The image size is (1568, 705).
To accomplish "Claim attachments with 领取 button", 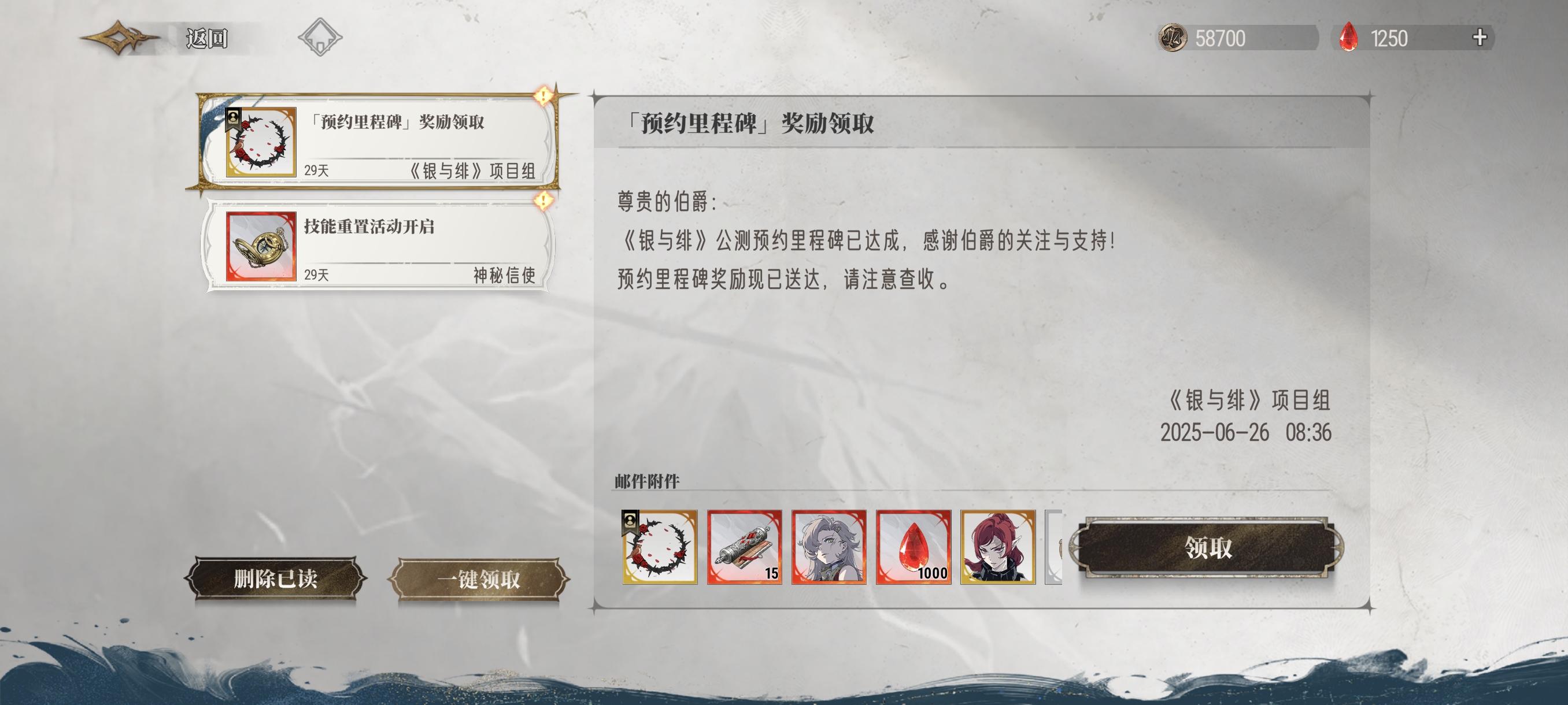I will click(x=1208, y=547).
